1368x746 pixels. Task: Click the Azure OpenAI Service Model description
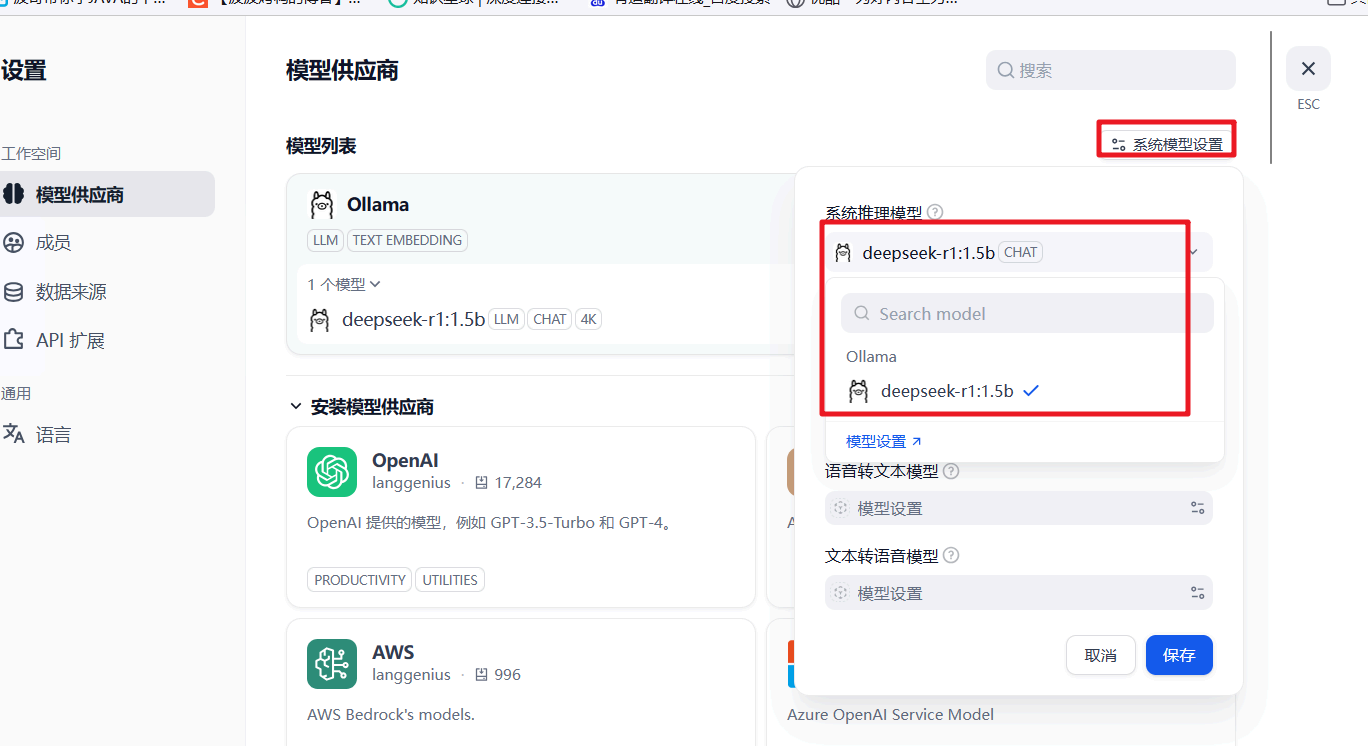pos(890,714)
